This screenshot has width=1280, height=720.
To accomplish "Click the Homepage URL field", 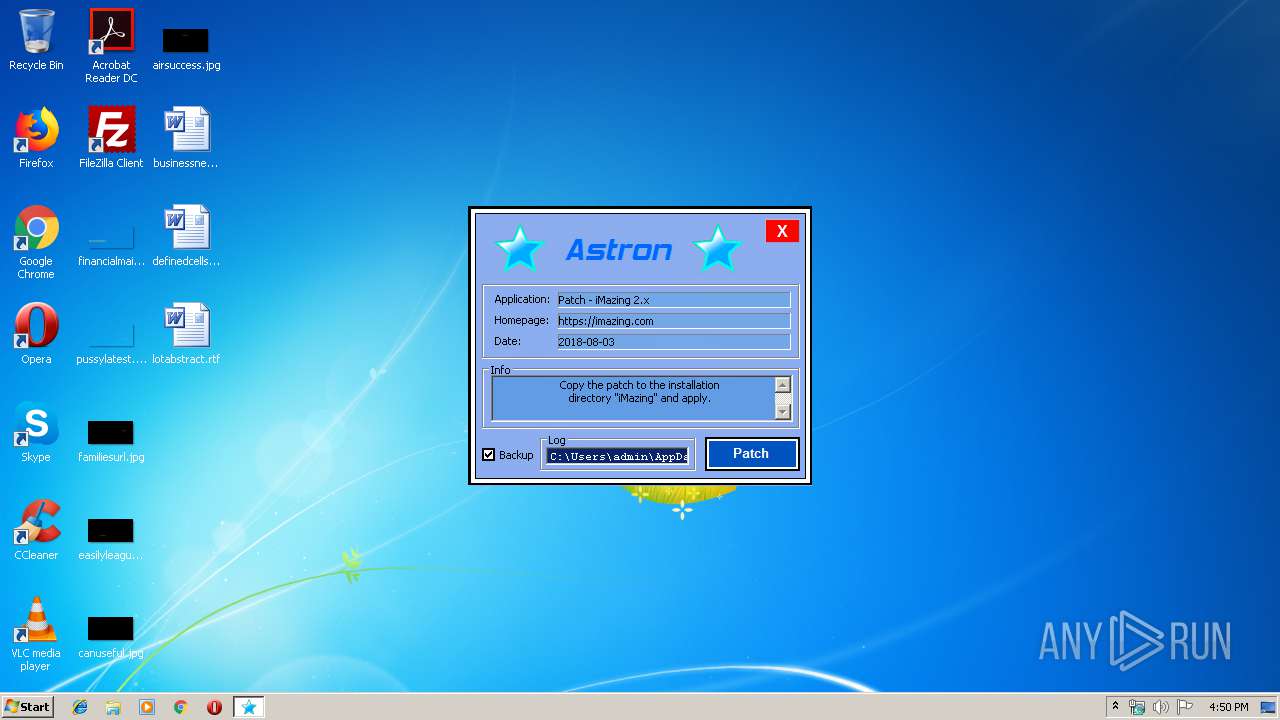I will point(673,321).
